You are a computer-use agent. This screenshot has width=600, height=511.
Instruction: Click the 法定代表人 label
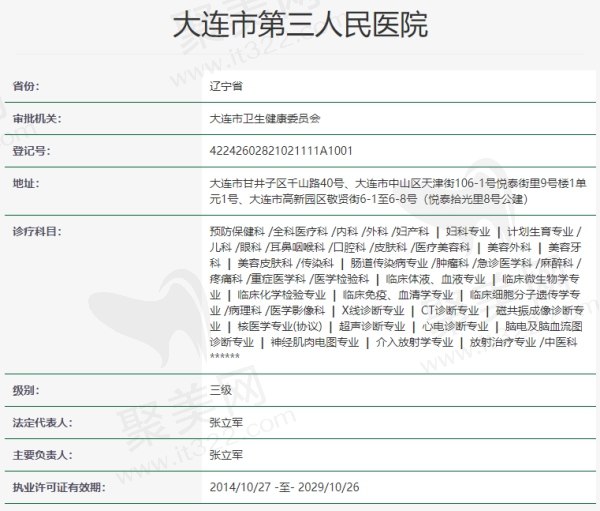tap(42, 423)
